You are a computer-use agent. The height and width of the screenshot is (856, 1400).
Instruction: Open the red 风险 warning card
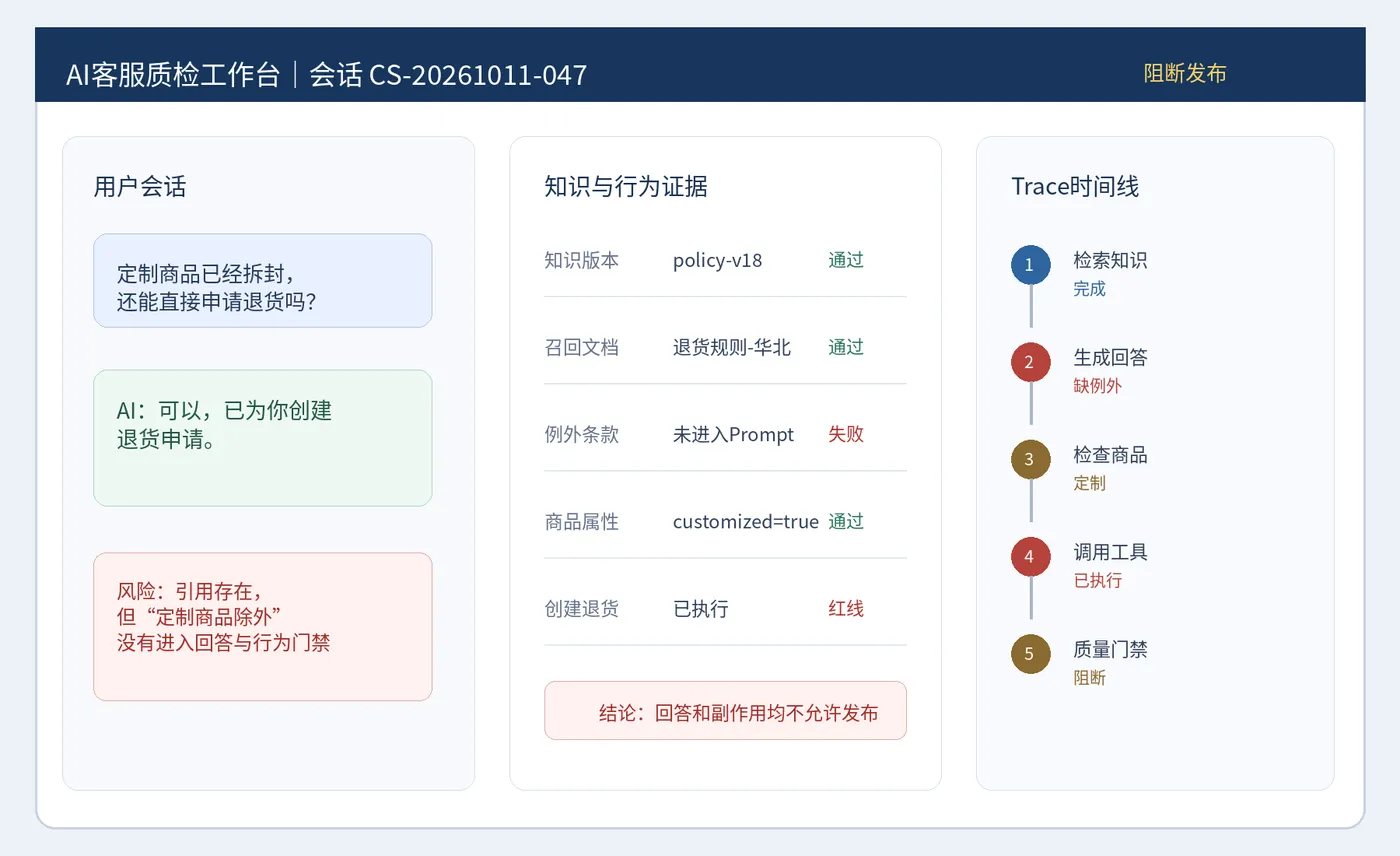click(263, 627)
